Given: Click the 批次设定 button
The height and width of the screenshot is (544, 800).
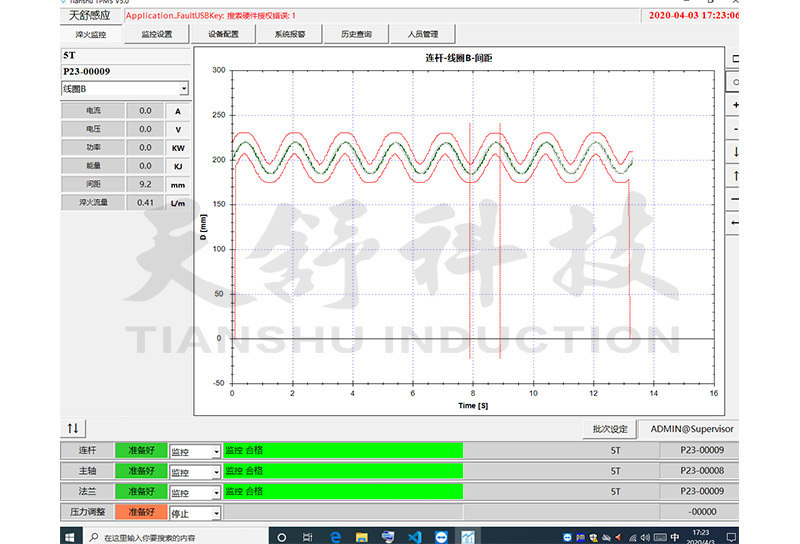Looking at the screenshot, I should pyautogui.click(x=610, y=429).
